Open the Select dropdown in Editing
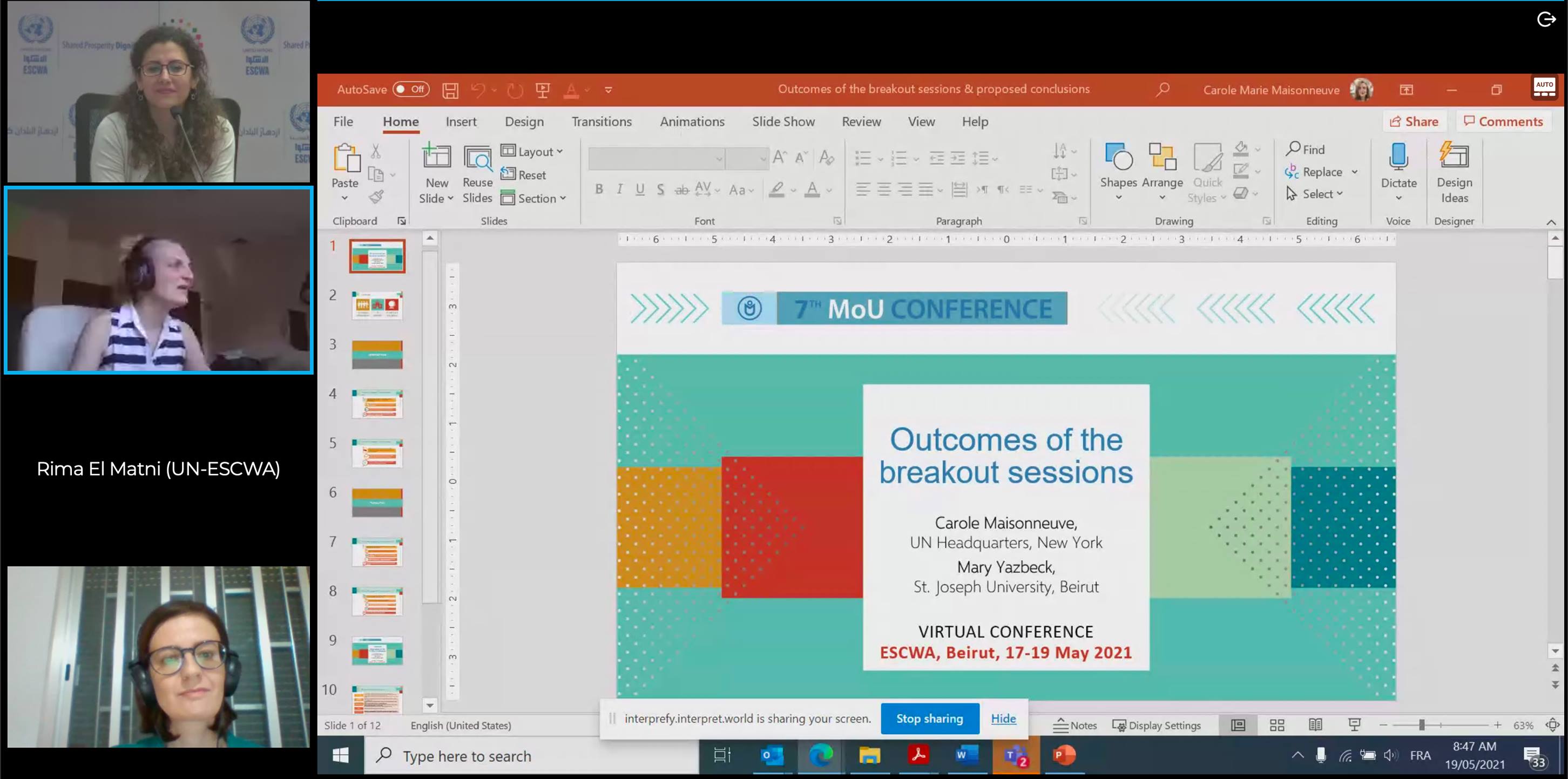This screenshot has width=1568, height=779. (x=1314, y=194)
